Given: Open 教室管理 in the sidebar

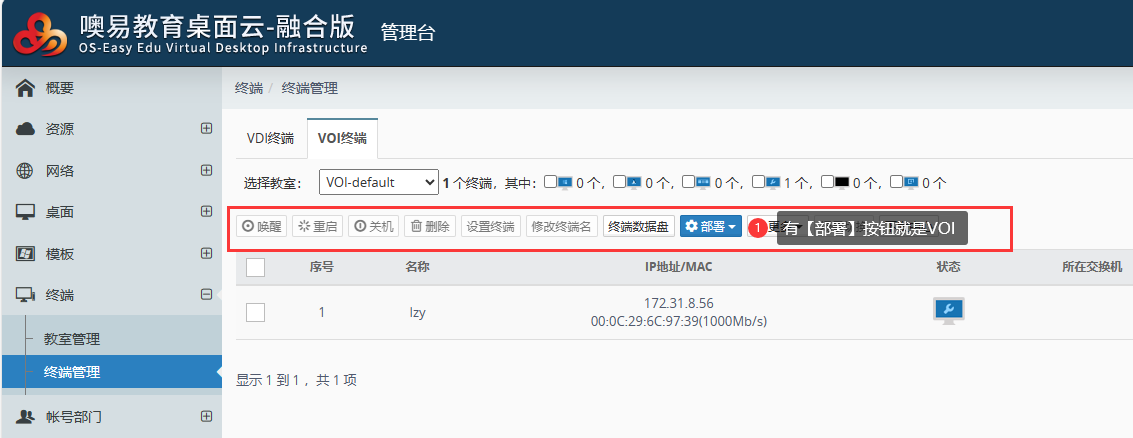Looking at the screenshot, I should coord(72,340).
